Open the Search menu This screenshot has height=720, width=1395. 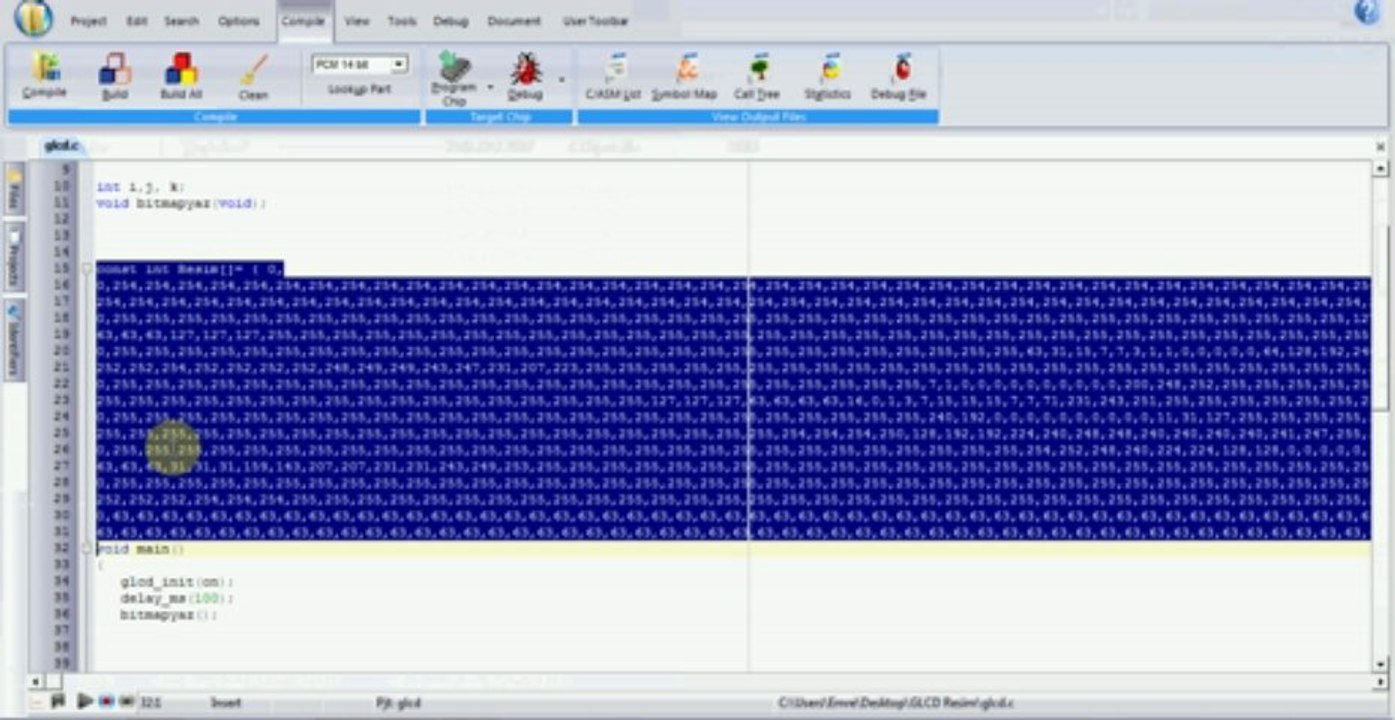pyautogui.click(x=182, y=21)
